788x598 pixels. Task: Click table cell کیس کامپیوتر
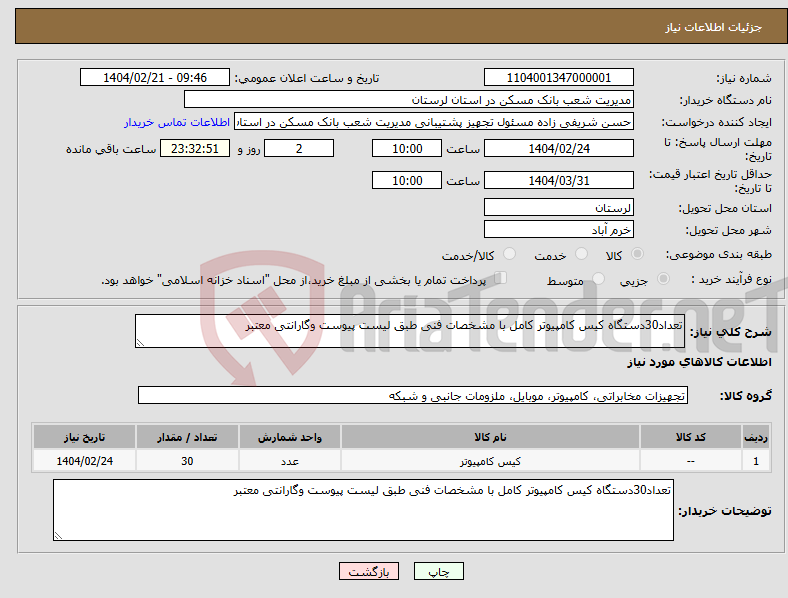point(490,461)
